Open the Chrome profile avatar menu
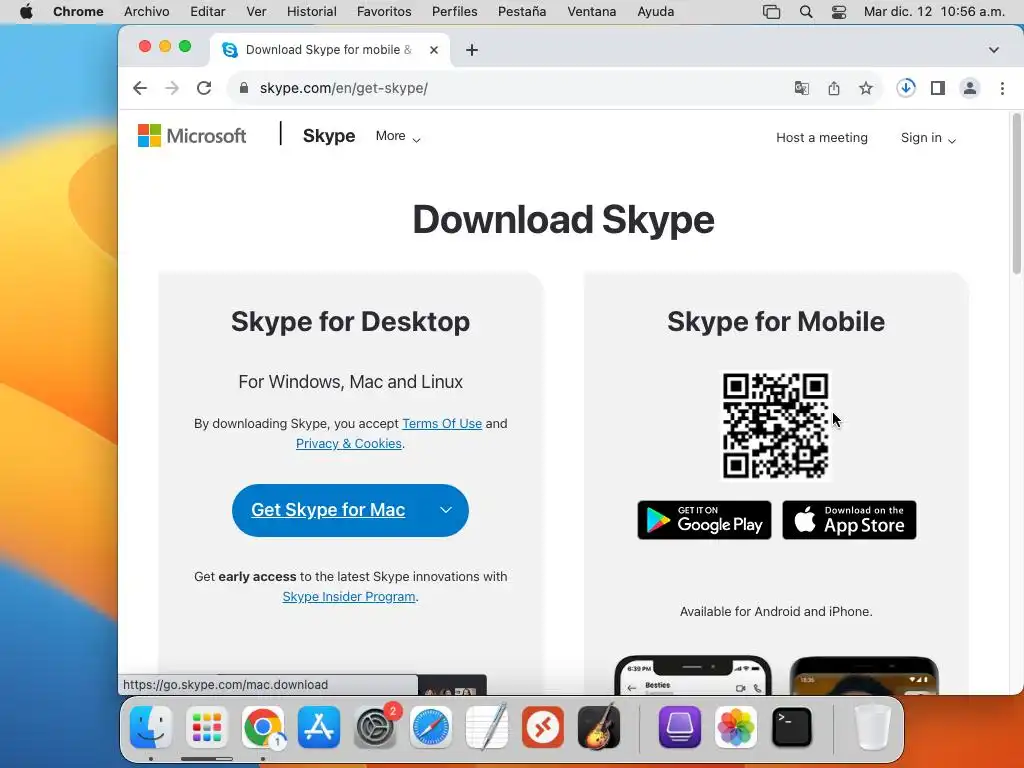This screenshot has height=768, width=1024. 970,88
